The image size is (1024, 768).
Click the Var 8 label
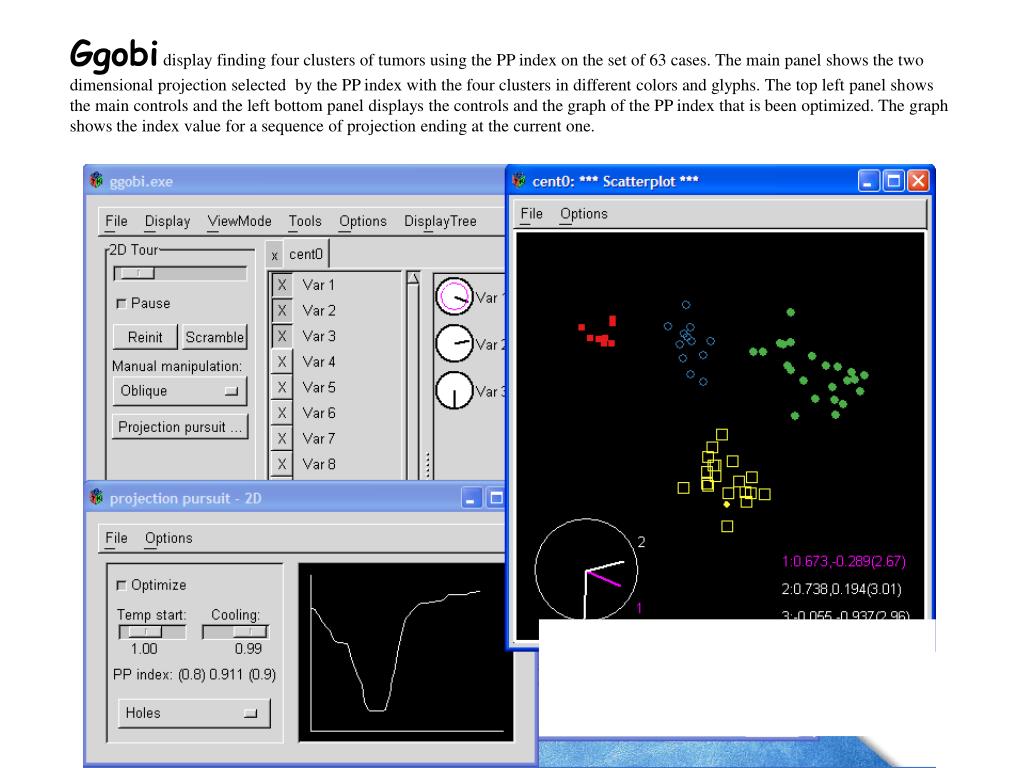(x=319, y=464)
